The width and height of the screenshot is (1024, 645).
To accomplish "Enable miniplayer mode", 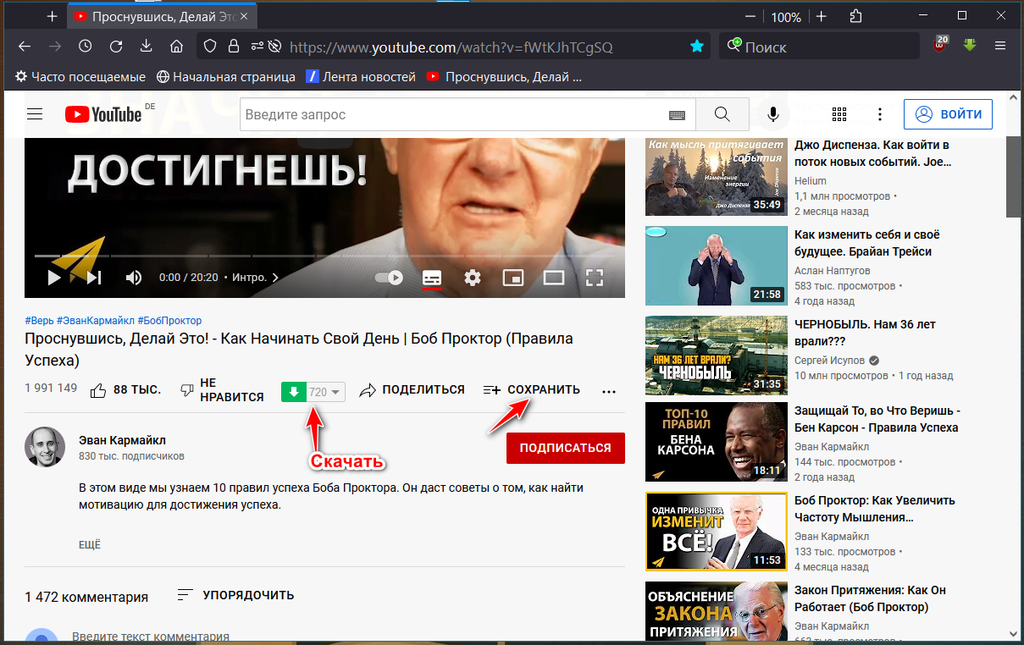I will click(x=513, y=277).
